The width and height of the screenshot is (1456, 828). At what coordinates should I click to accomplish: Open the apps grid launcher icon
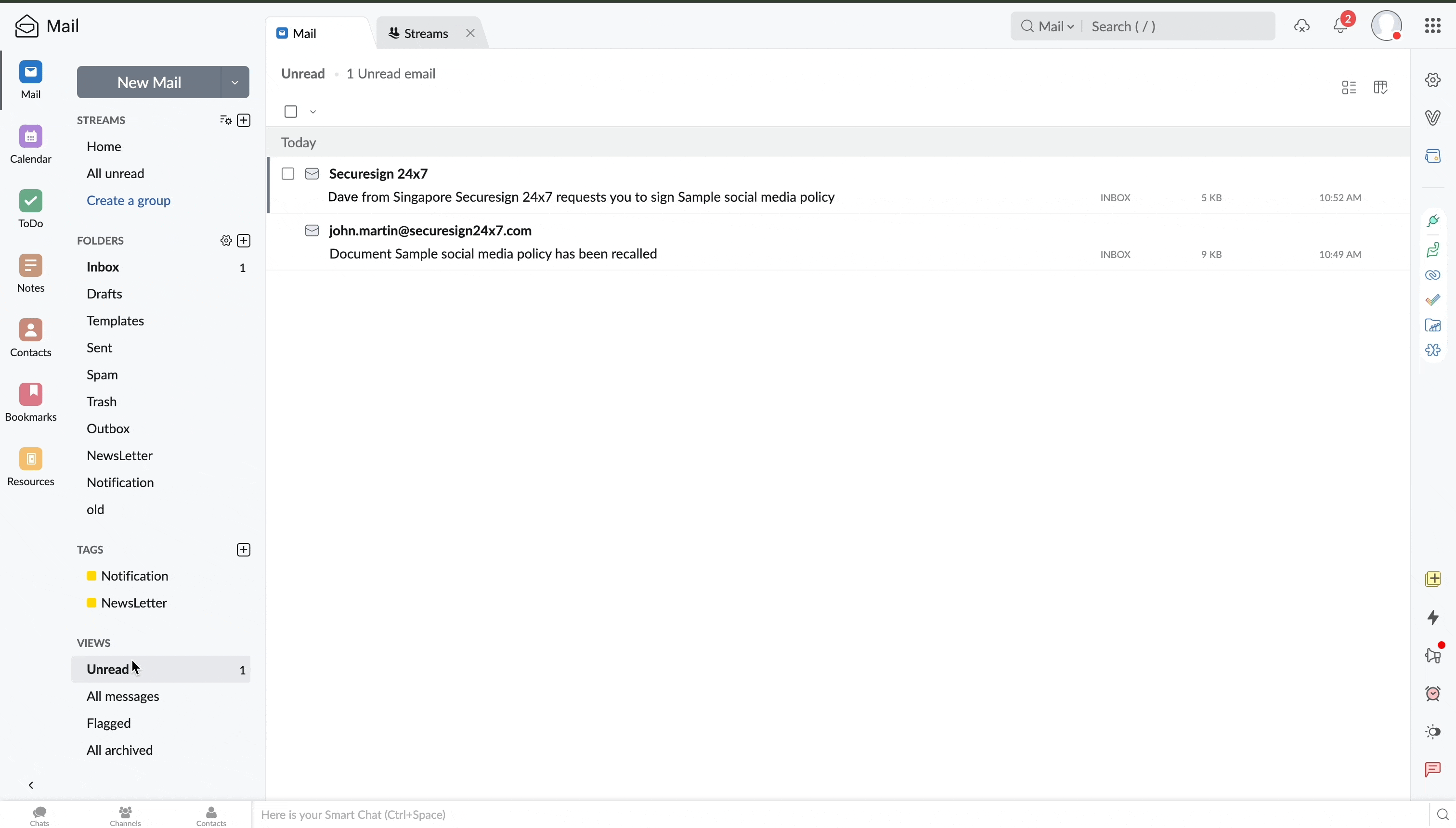pyautogui.click(x=1432, y=26)
